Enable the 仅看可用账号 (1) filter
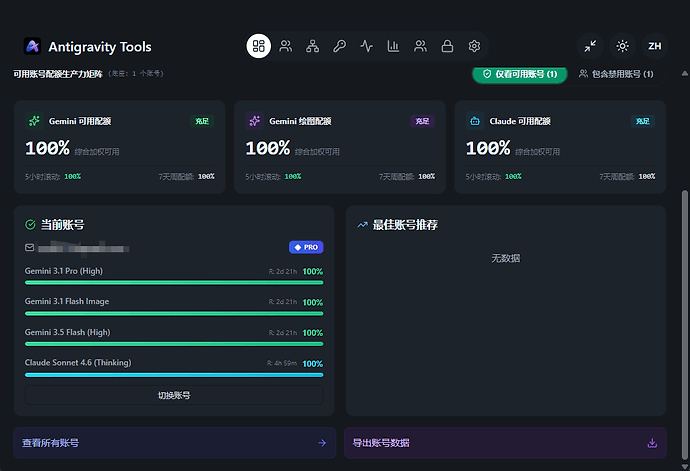Image resolution: width=690 pixels, height=471 pixels. pyautogui.click(x=520, y=74)
